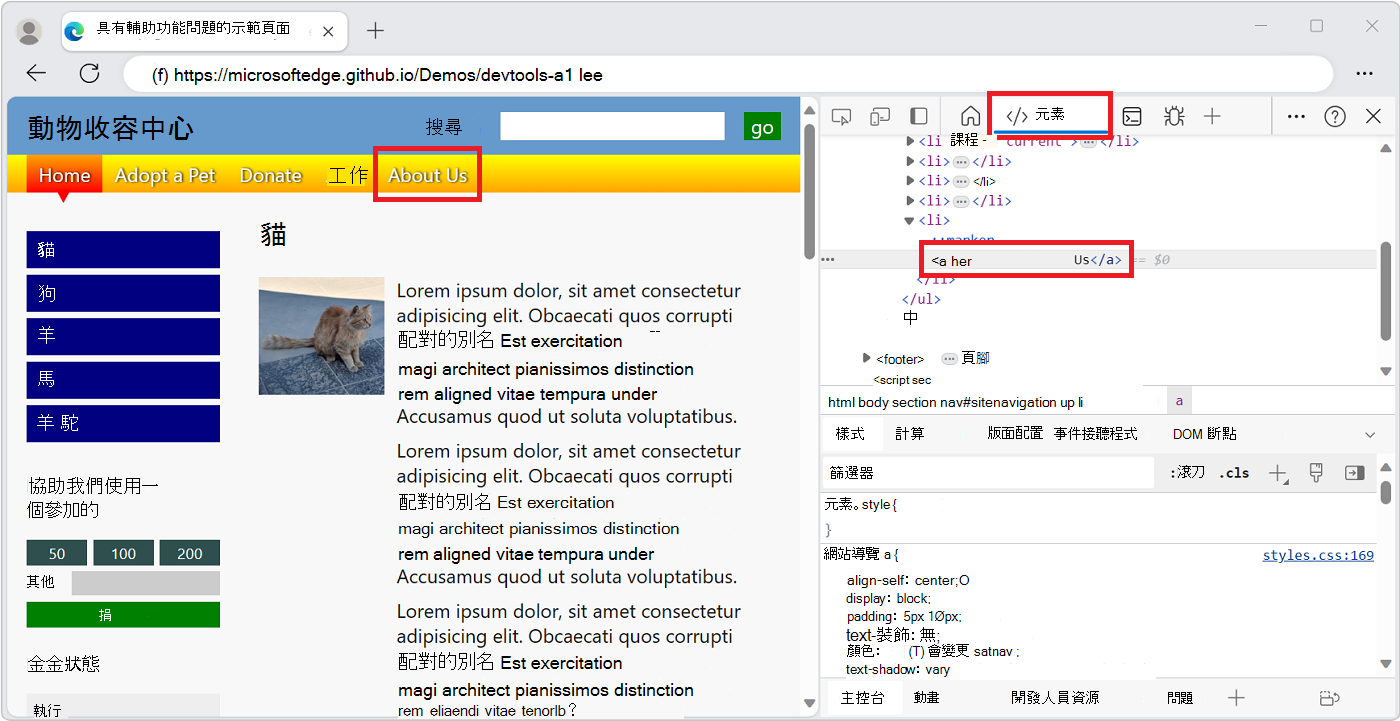Toggle the computed styles sidebar panel

coord(1354,472)
